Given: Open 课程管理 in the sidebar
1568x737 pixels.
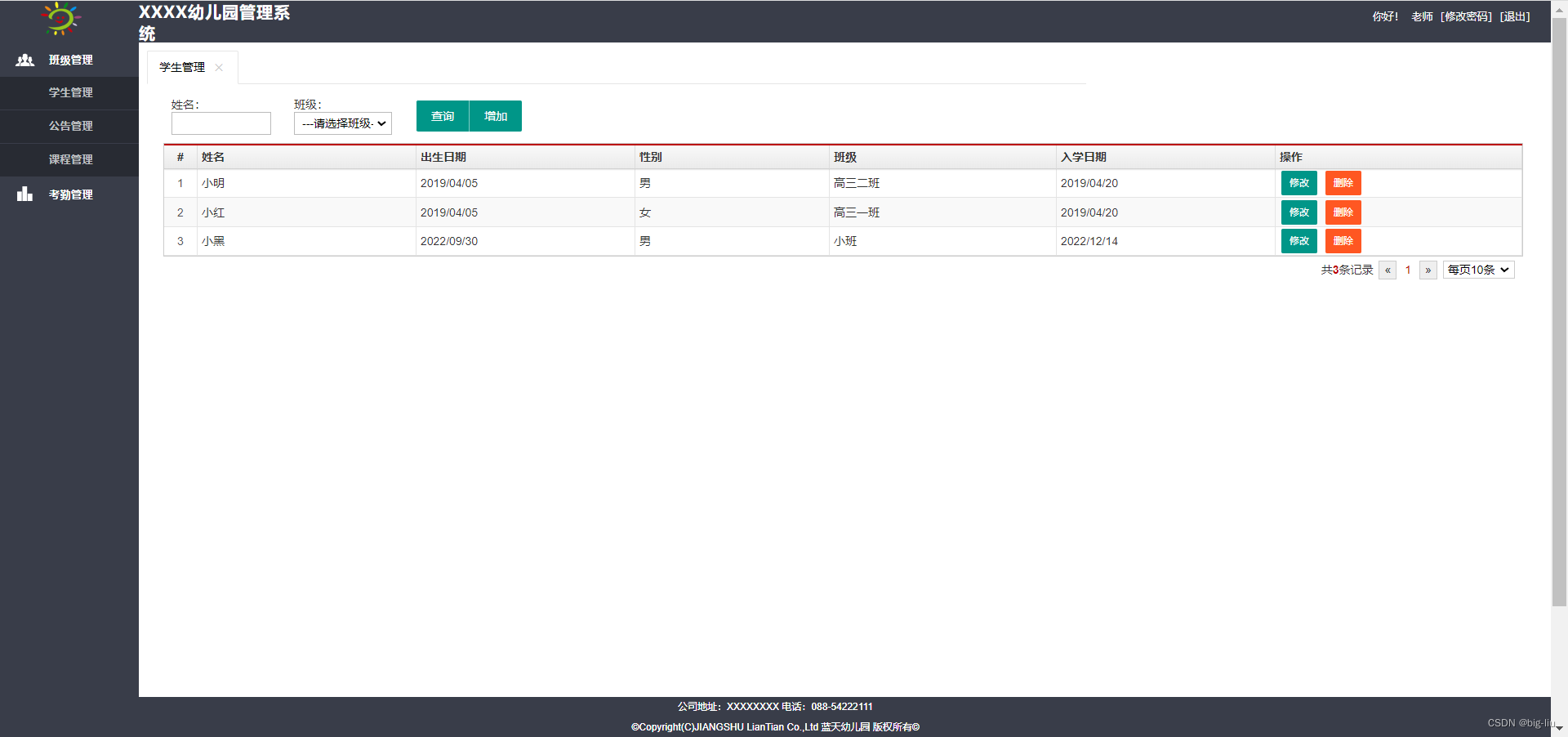Looking at the screenshot, I should [x=69, y=160].
